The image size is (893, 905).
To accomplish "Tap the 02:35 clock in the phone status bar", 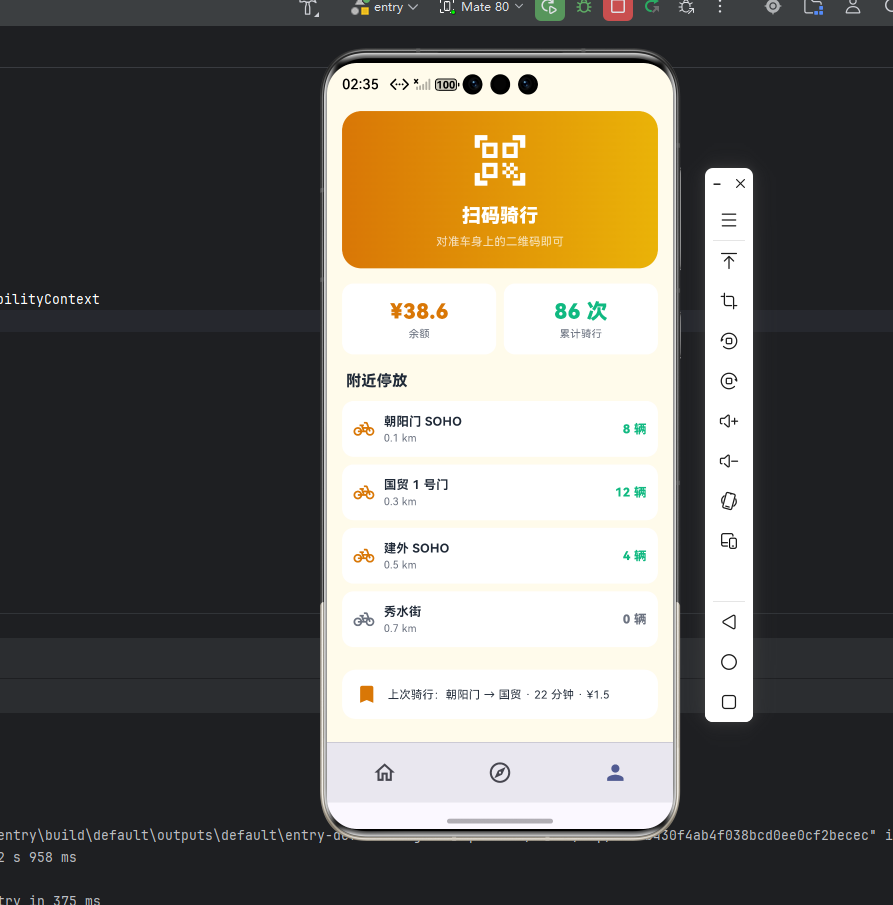I will [x=360, y=85].
